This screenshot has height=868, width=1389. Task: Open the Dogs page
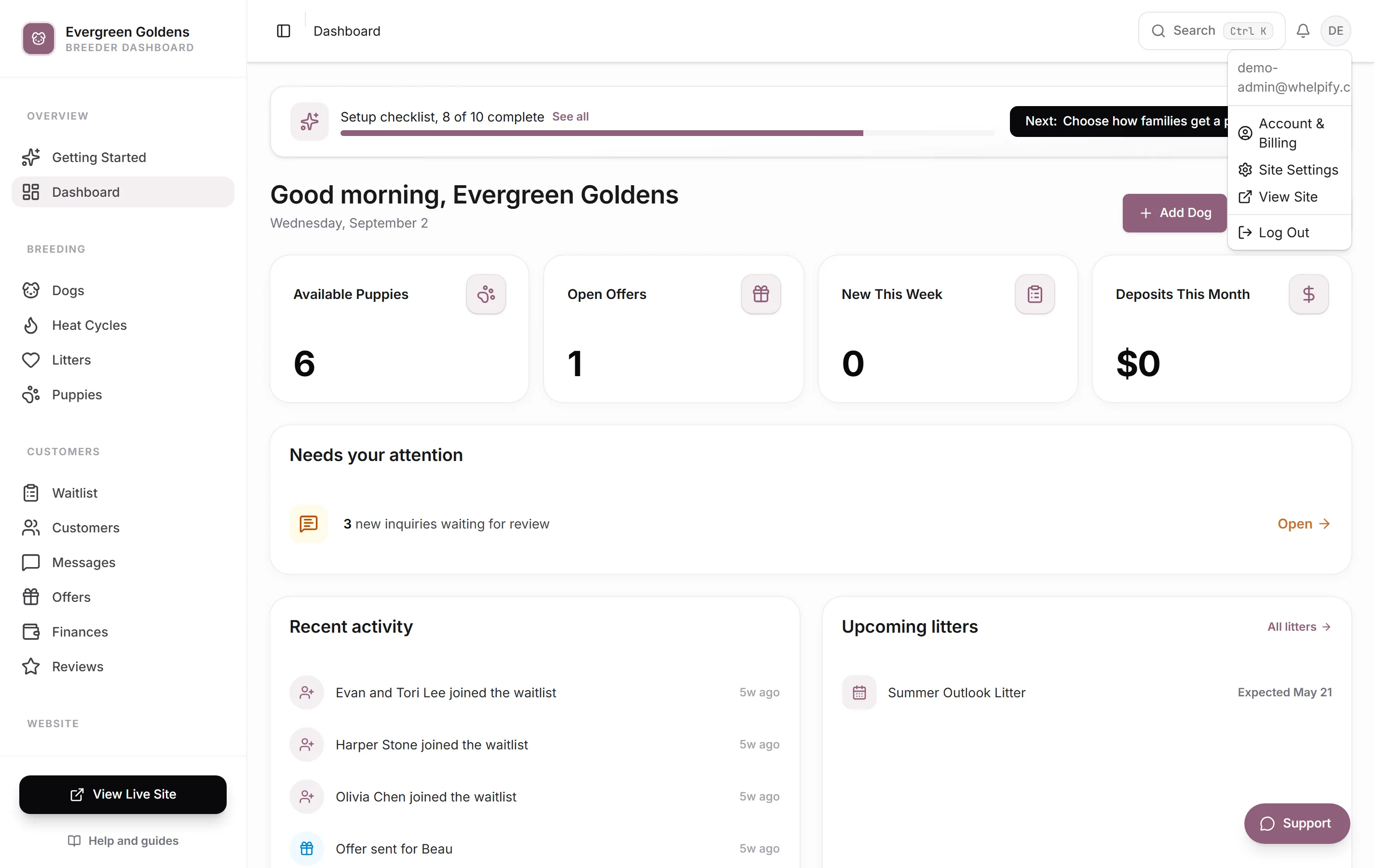tap(123, 290)
